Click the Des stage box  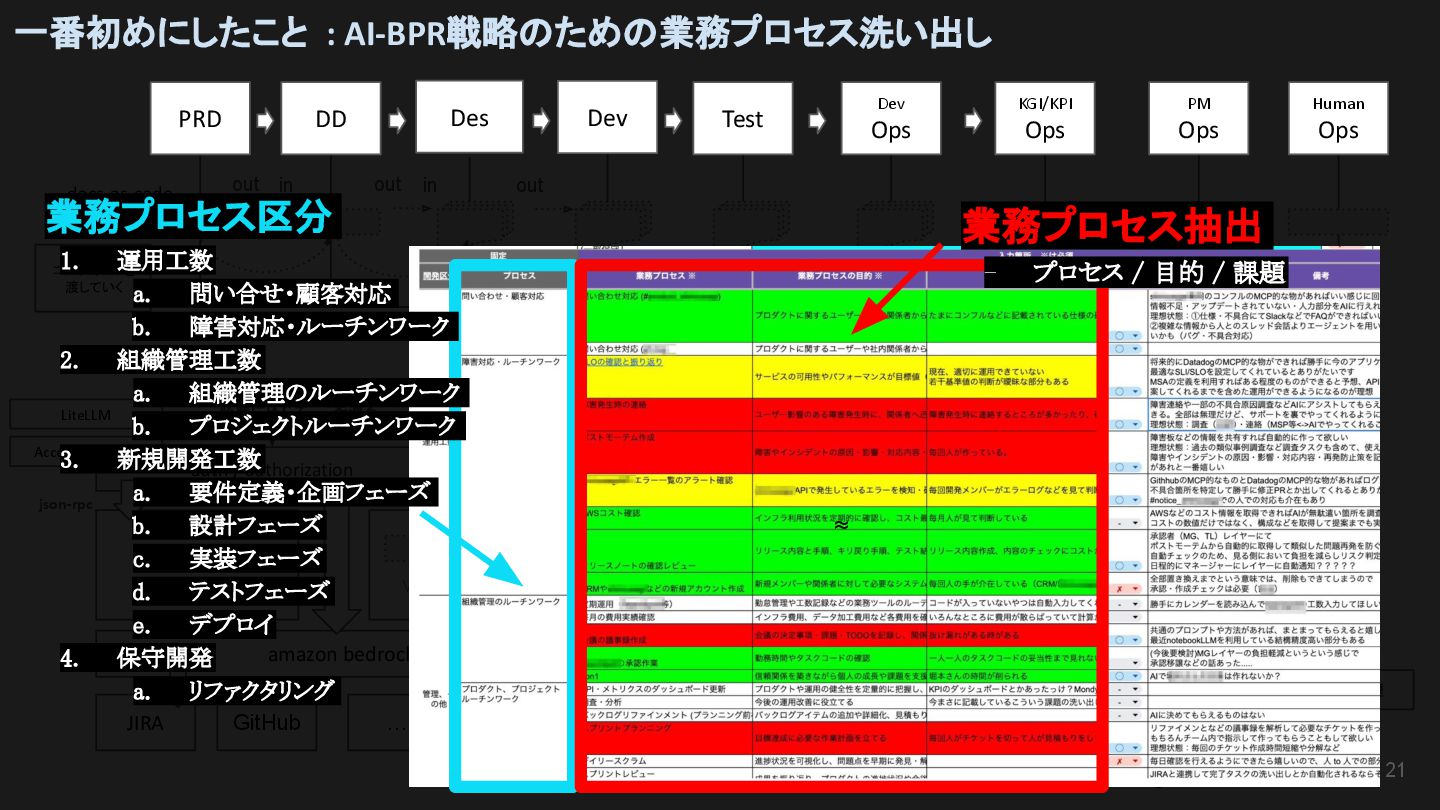pyautogui.click(x=469, y=117)
